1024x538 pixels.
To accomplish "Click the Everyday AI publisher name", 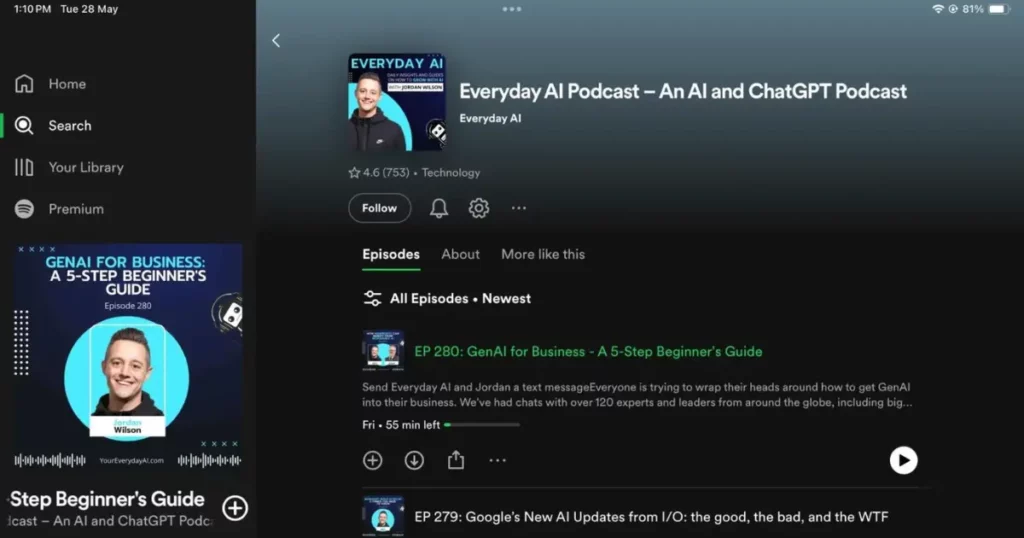I will coord(490,118).
